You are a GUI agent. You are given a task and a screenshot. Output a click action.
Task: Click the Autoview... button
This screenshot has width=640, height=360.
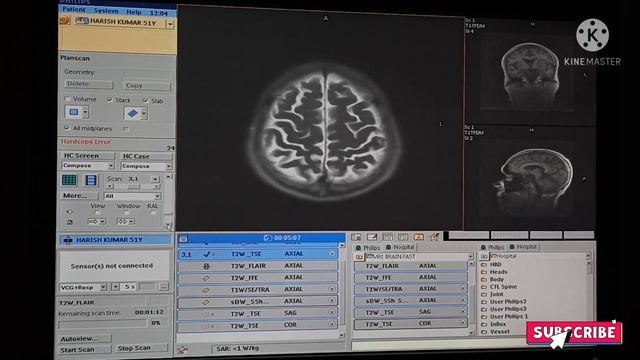(x=85, y=338)
